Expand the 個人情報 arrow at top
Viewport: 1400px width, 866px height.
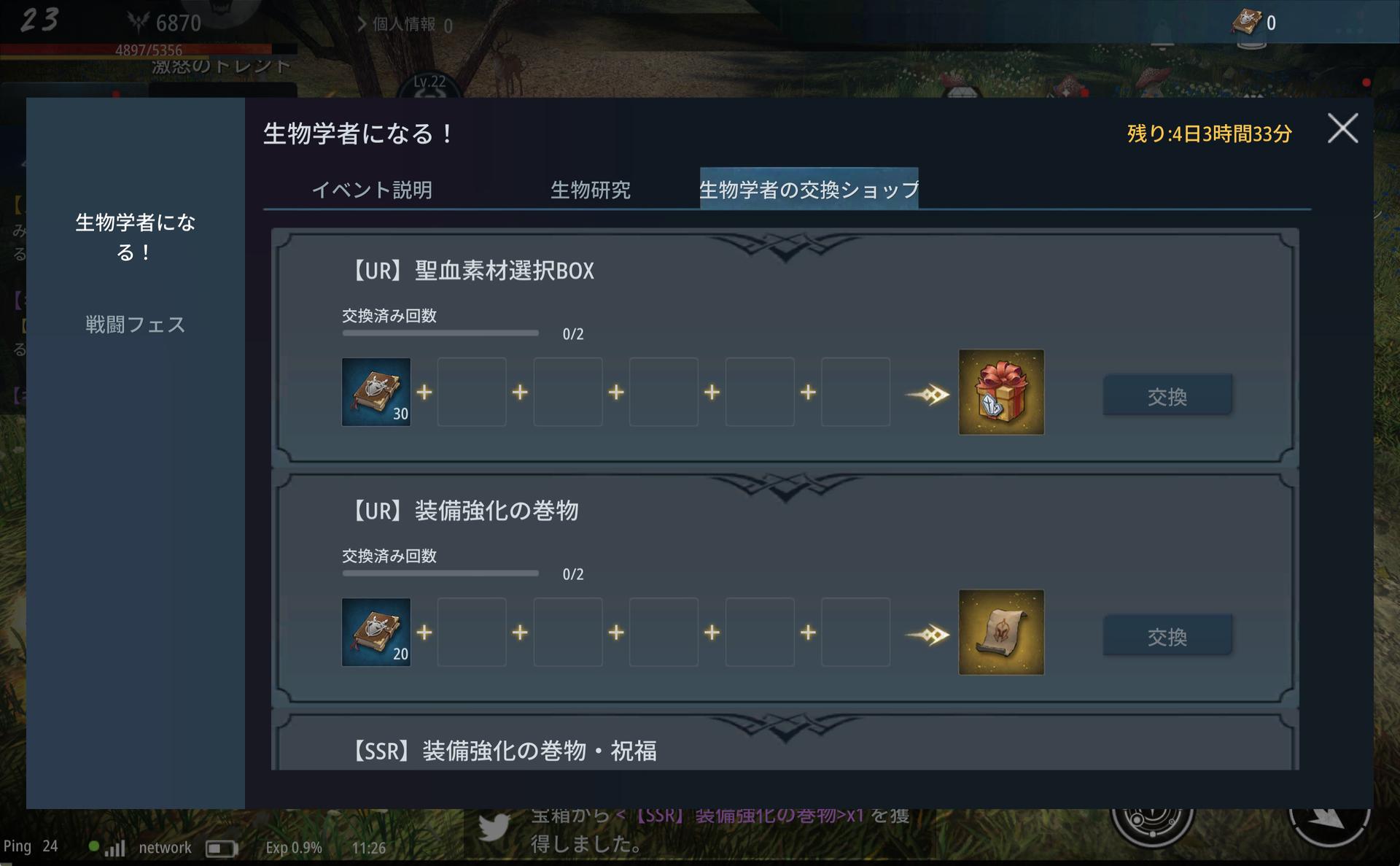tap(362, 24)
